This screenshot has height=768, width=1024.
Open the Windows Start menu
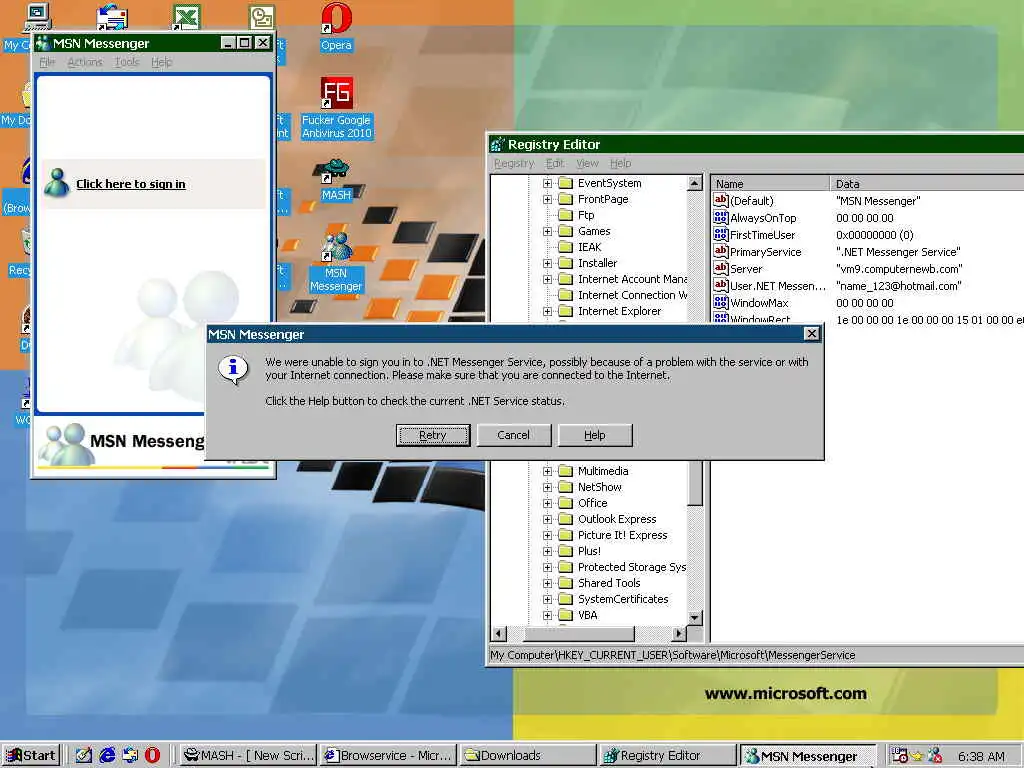click(31, 755)
